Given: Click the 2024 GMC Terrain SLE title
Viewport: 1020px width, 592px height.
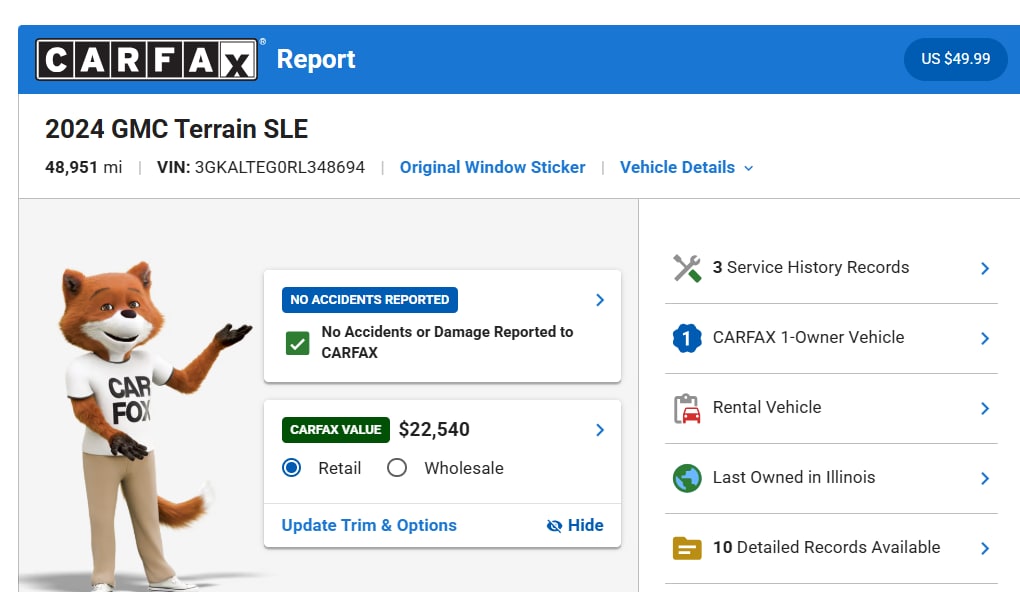Looking at the screenshot, I should [176, 129].
